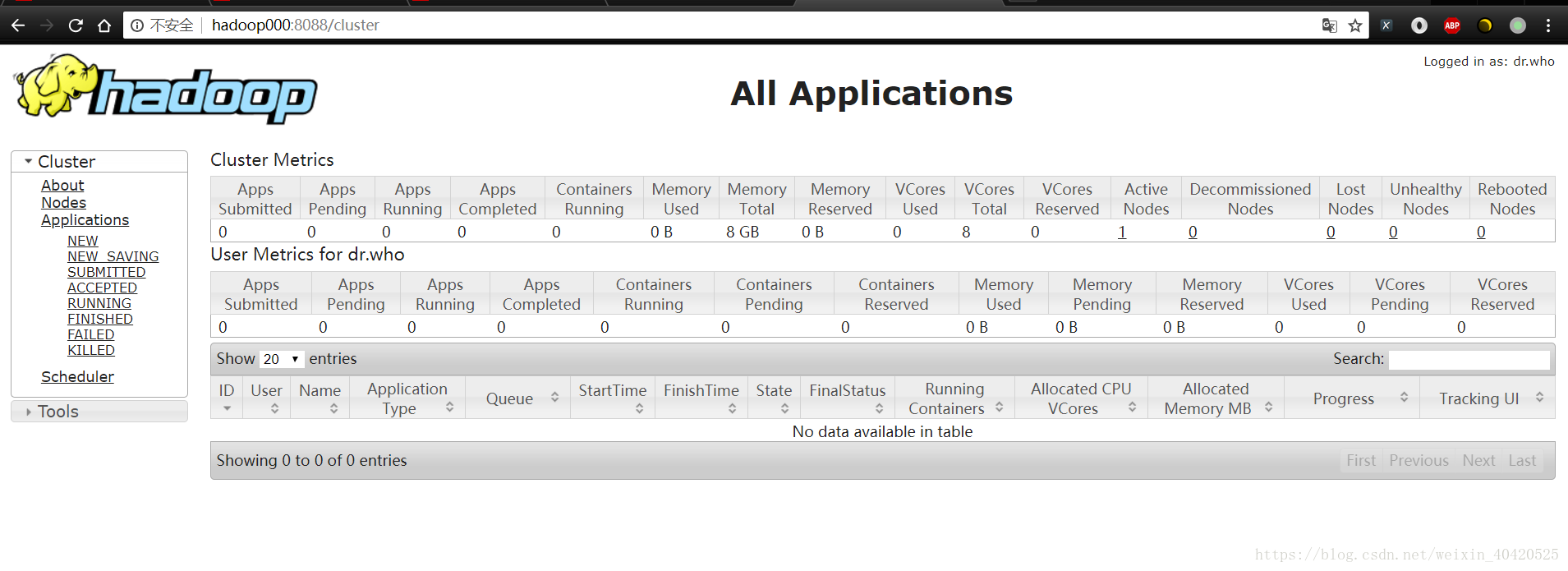This screenshot has height=571, width=1568.
Task: Click 'Showing 0 to 0 of 0 entries'
Action: pyautogui.click(x=311, y=460)
